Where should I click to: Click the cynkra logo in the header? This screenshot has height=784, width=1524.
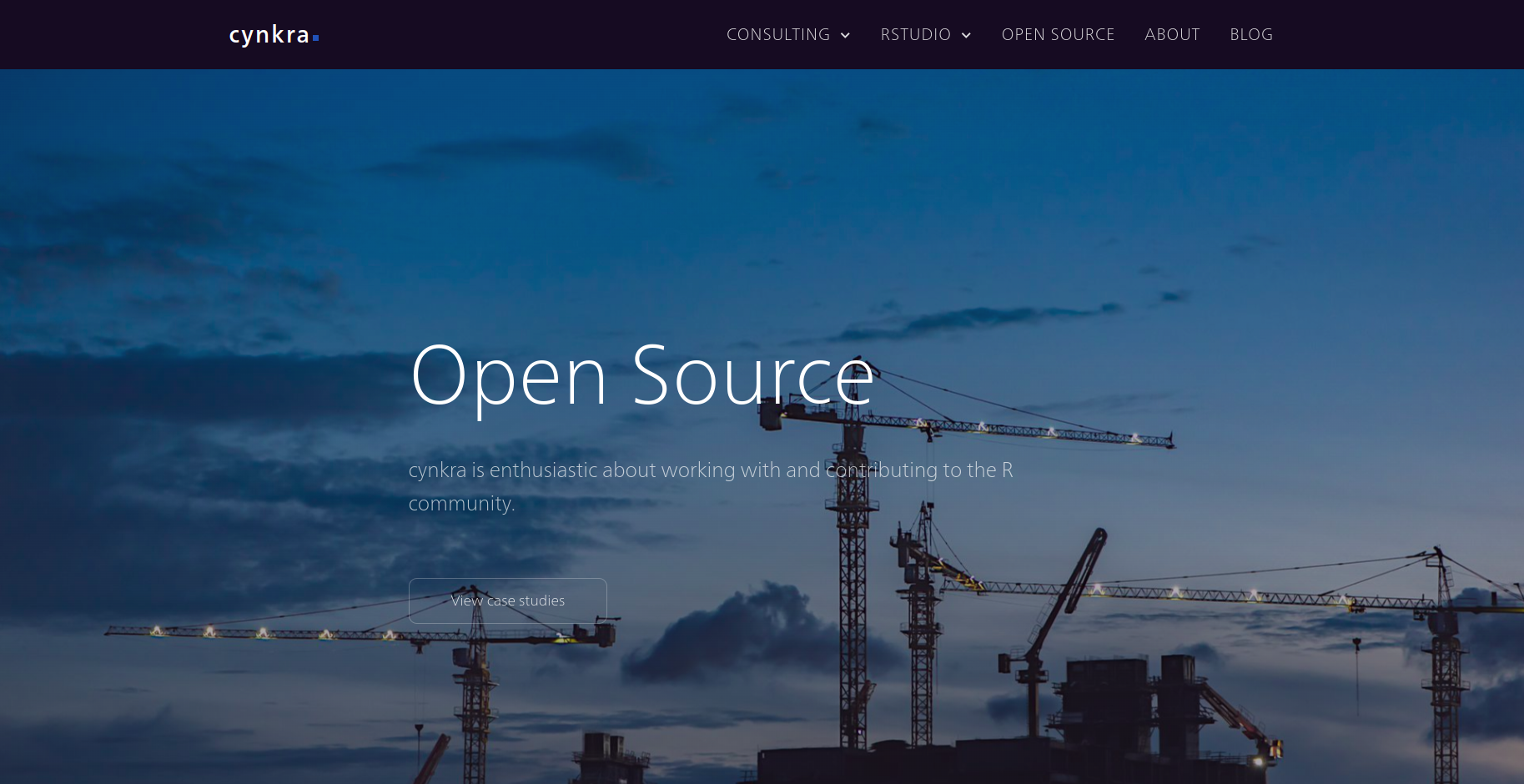(269, 35)
